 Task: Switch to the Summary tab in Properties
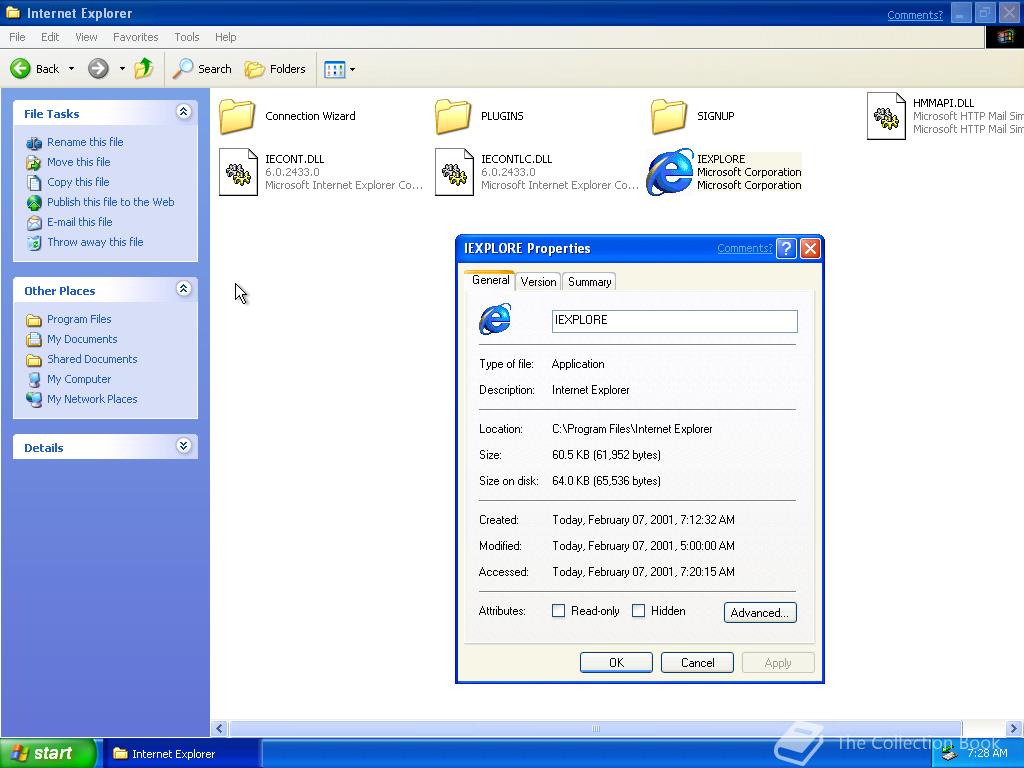pos(589,281)
